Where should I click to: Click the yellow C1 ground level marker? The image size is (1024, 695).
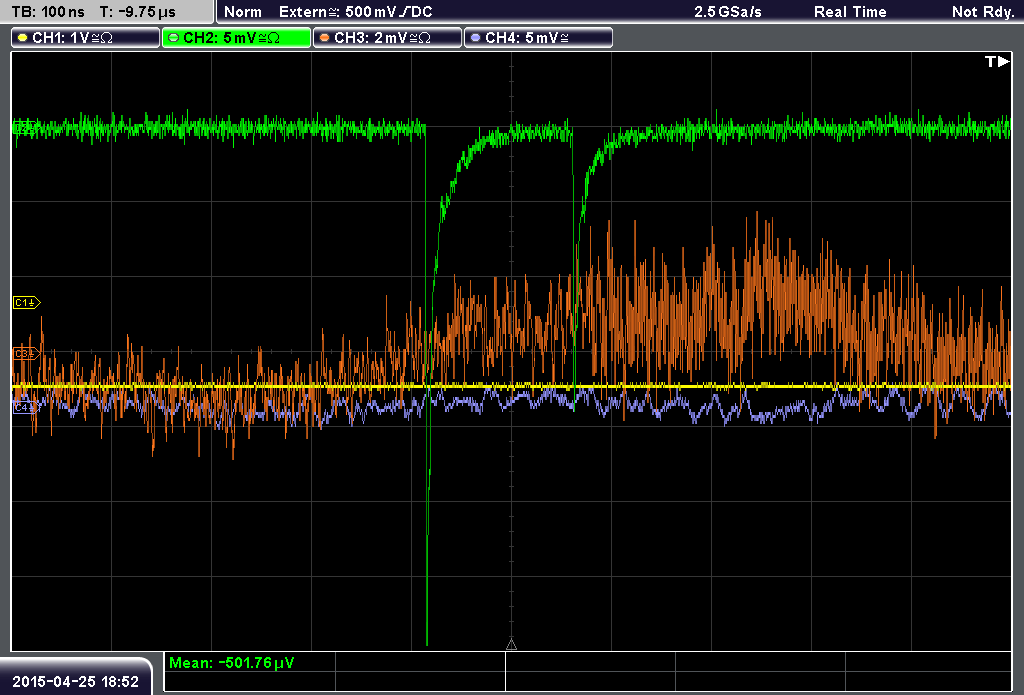(27, 302)
